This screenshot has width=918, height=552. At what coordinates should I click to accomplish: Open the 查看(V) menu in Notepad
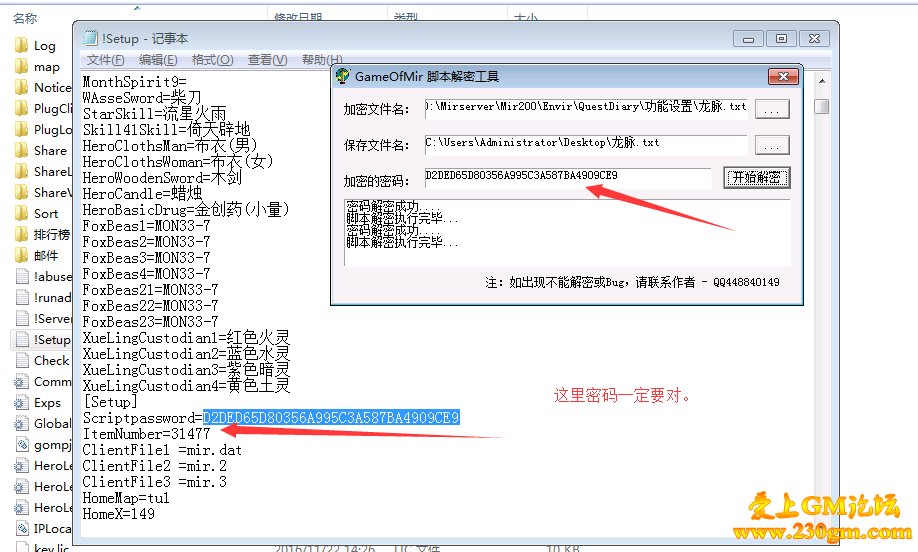point(268,60)
